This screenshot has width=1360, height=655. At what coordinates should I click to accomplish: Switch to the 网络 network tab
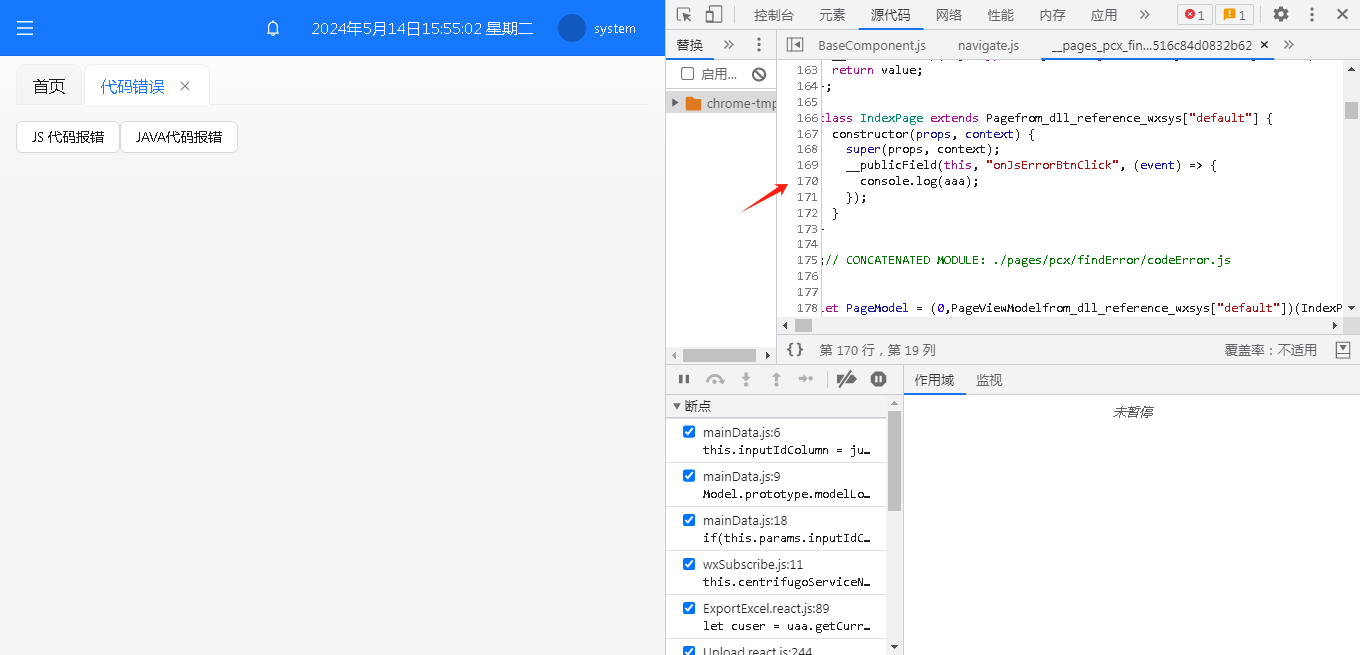click(x=949, y=15)
